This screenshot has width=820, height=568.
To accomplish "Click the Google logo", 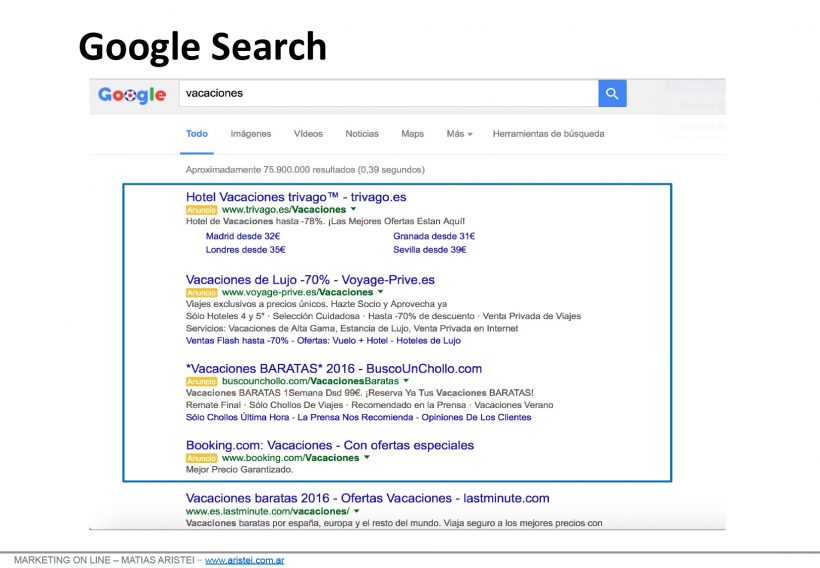I will click(x=132, y=95).
